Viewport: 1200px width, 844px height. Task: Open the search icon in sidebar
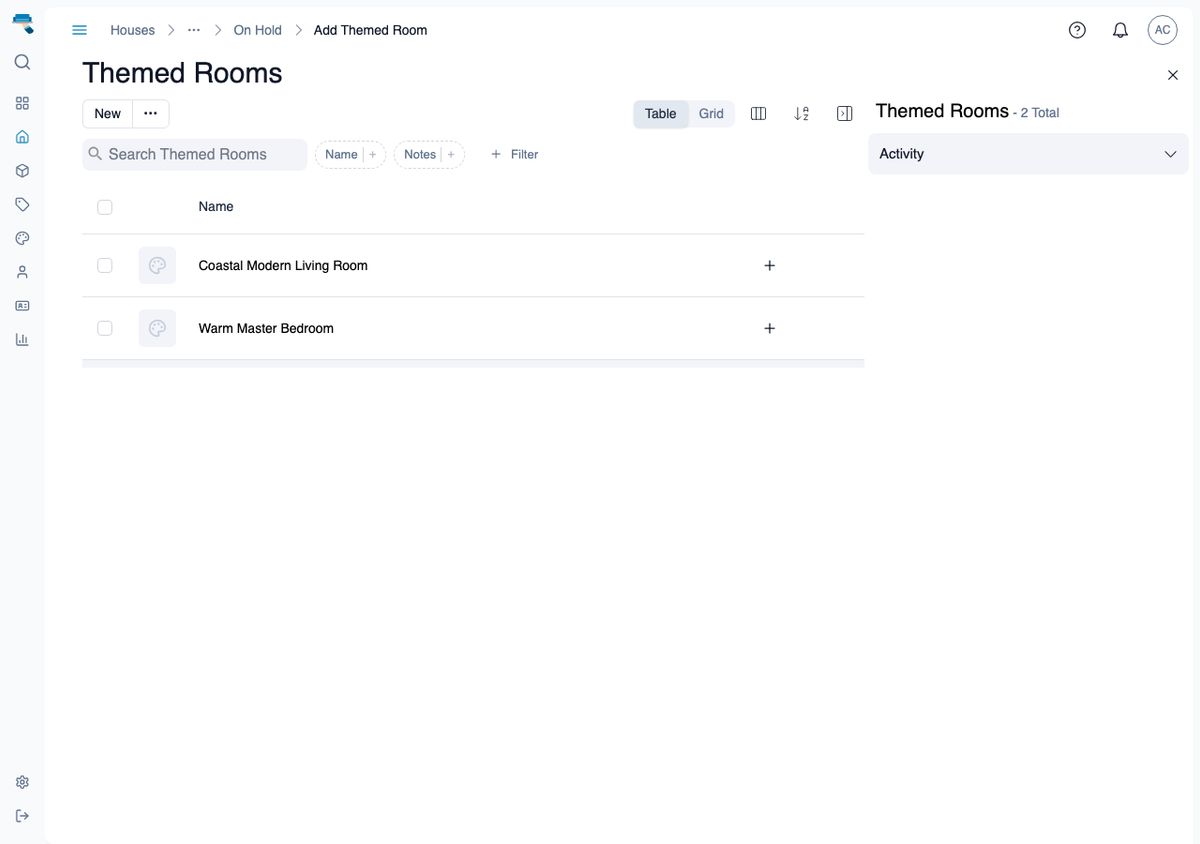[22, 62]
